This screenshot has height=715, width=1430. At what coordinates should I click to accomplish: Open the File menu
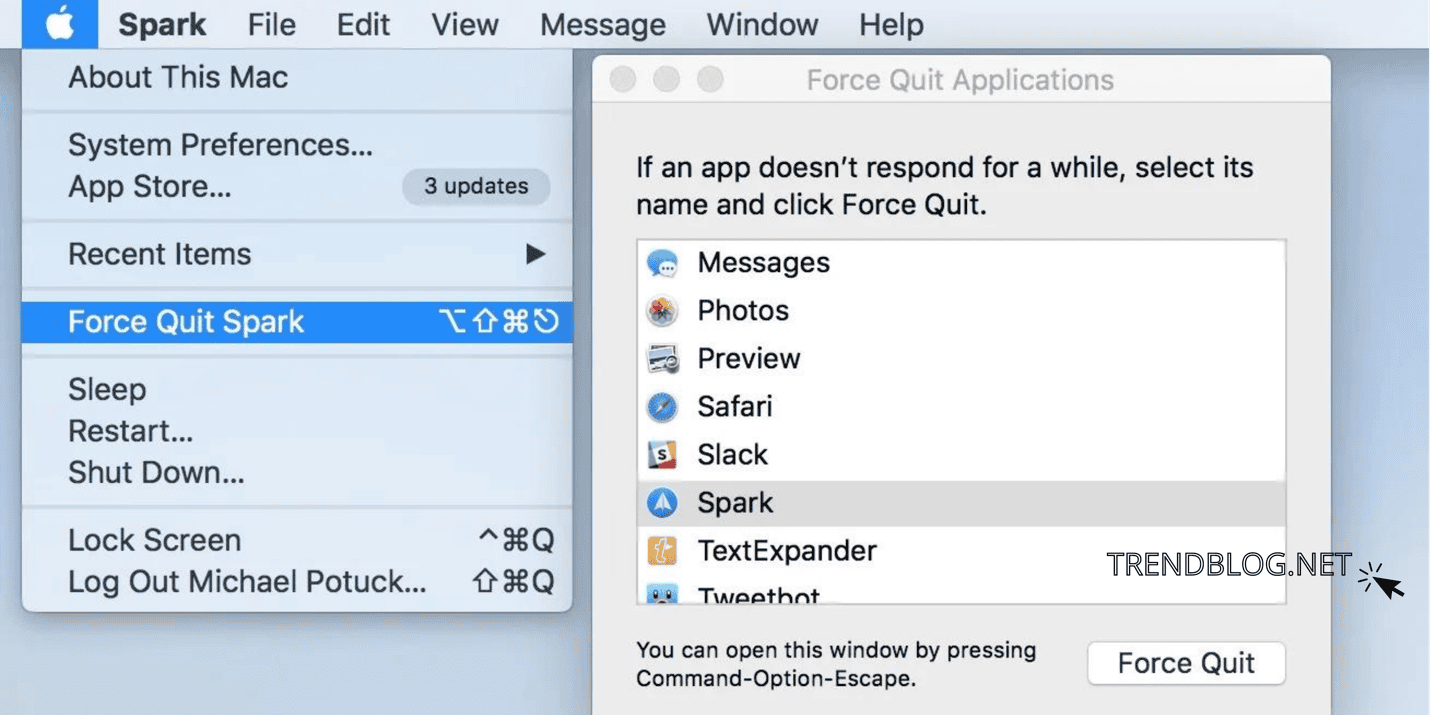pyautogui.click(x=272, y=24)
